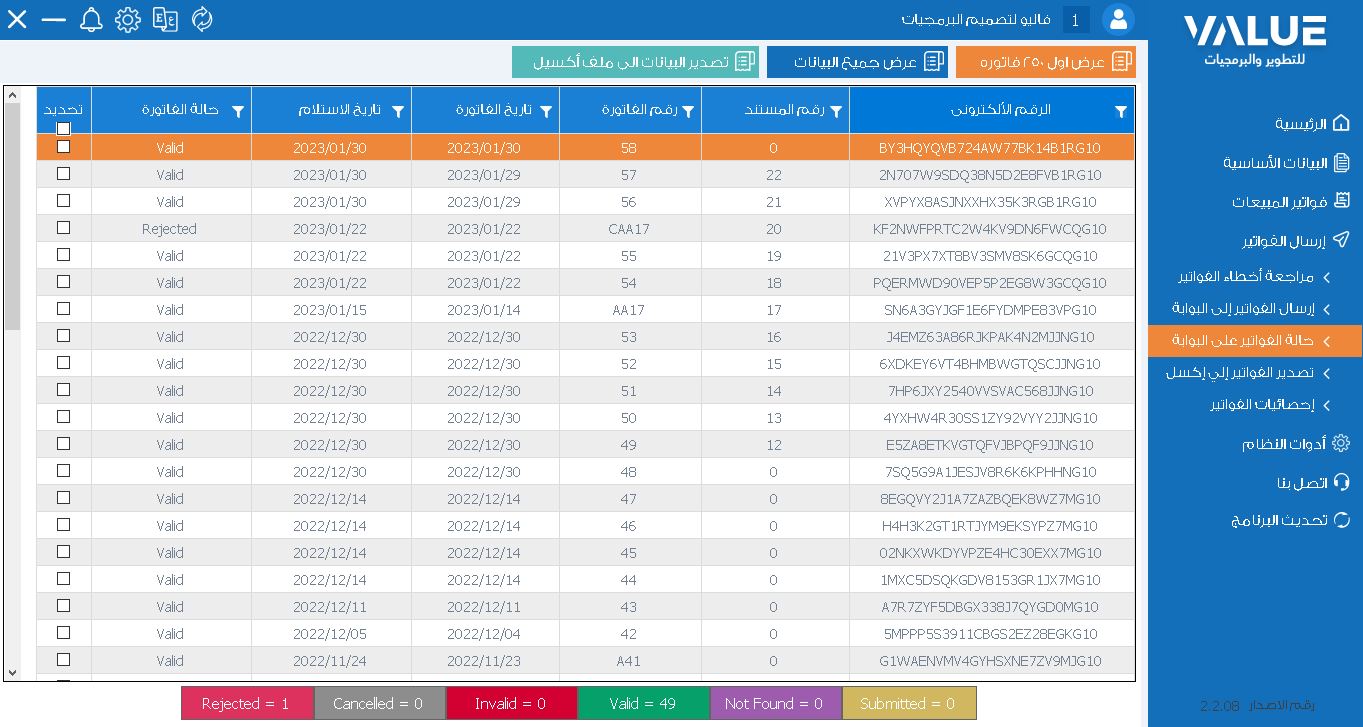Viewport: 1363px width, 727px height.
Task: Click filter icon on حالة الفاتورة column
Action: (238, 112)
